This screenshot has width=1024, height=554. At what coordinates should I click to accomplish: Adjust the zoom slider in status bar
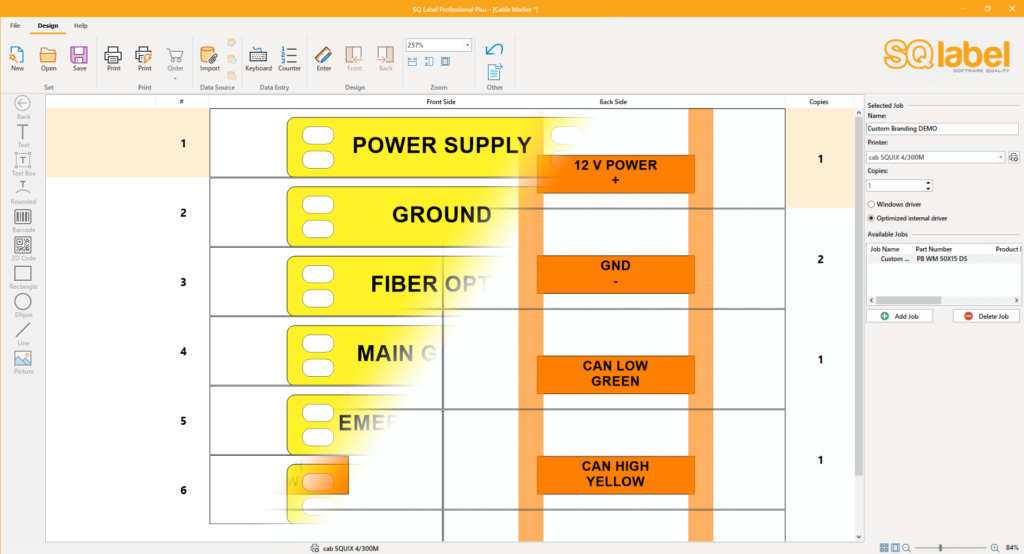[x=940, y=548]
